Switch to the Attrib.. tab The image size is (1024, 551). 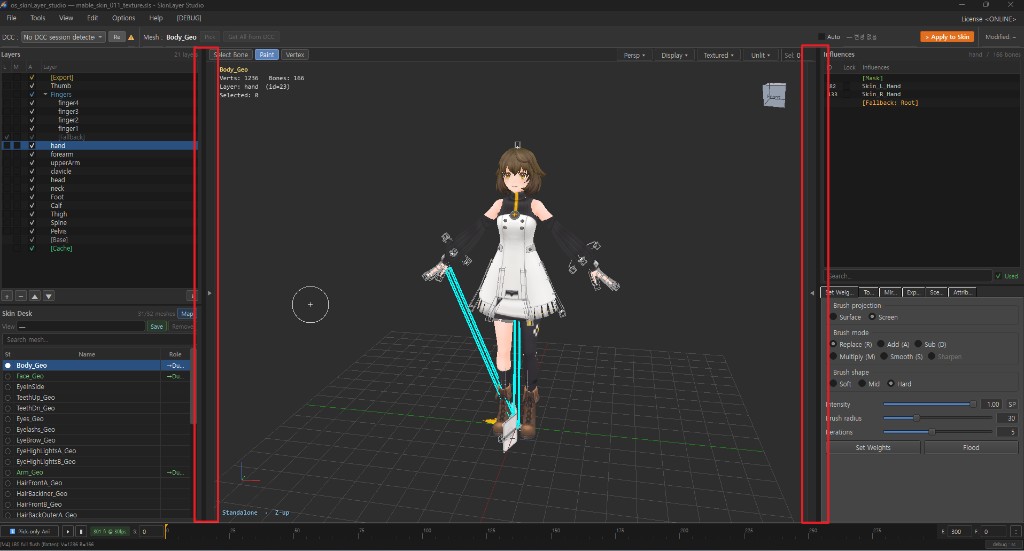[961, 292]
